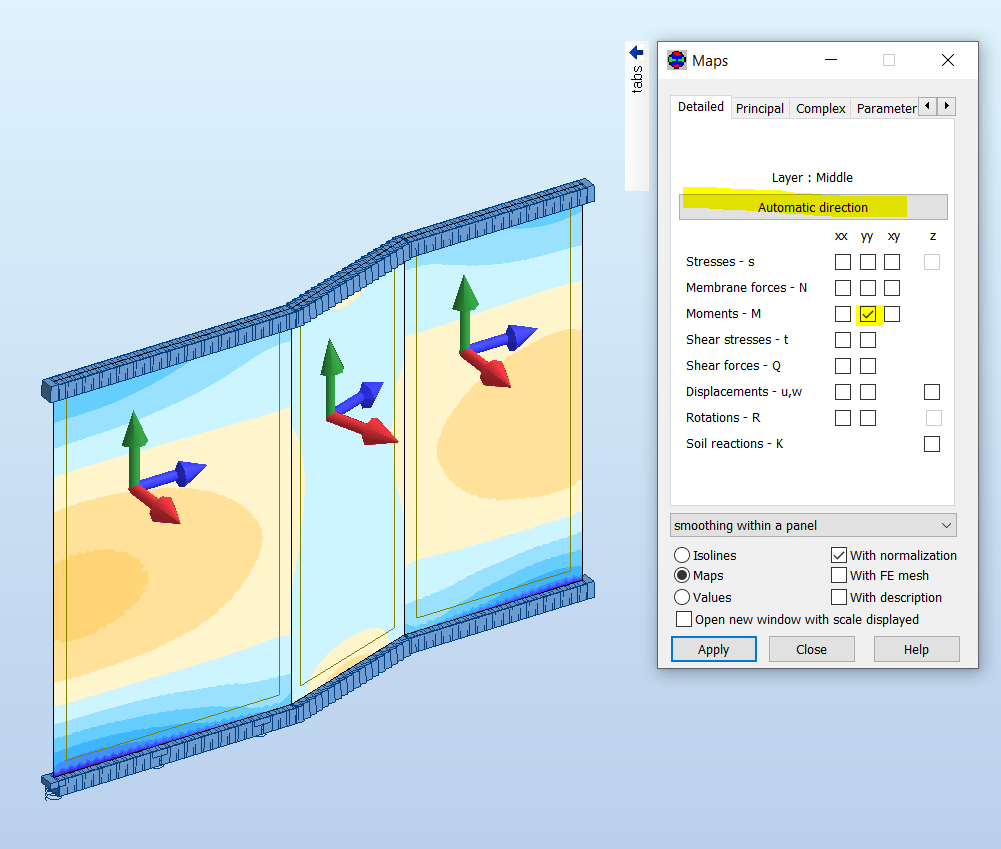This screenshot has width=1001, height=849.
Task: Check Membrane forces N yy
Action: pyautogui.click(x=867, y=287)
